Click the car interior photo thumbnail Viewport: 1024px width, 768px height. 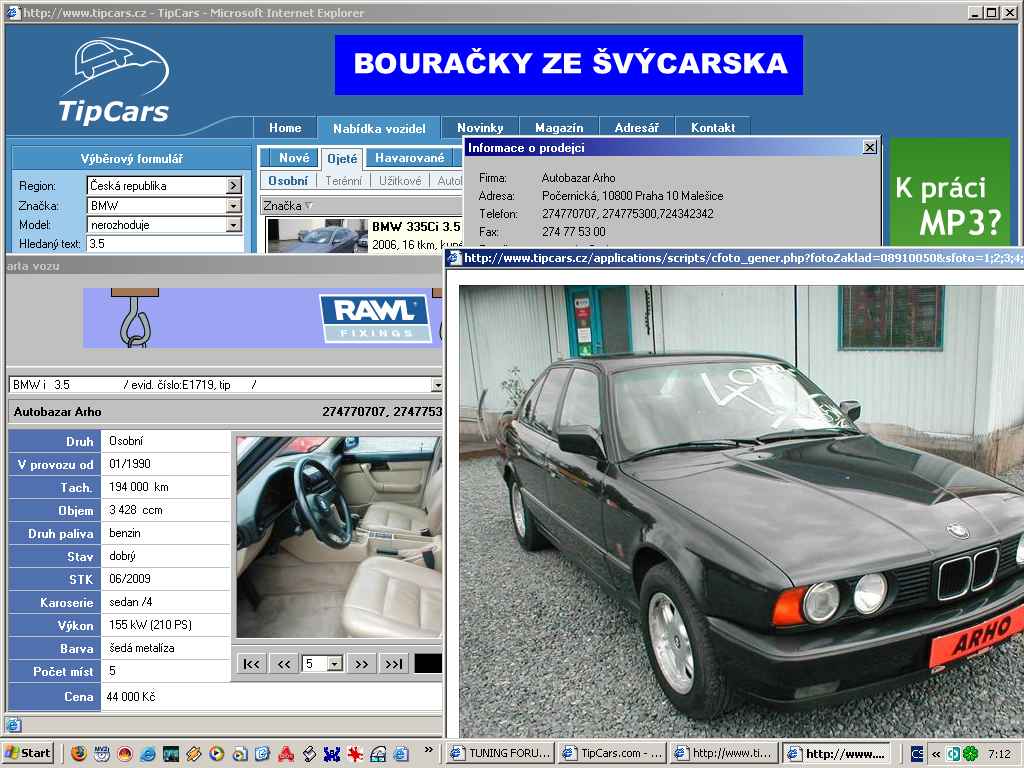(x=339, y=537)
